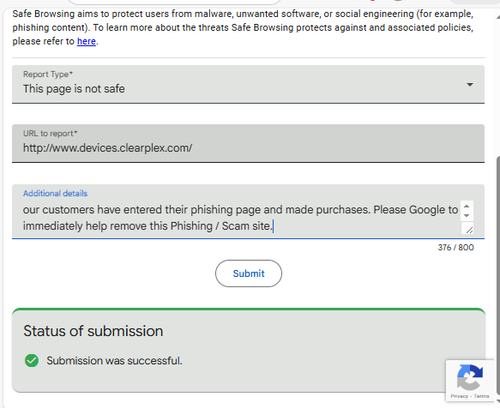Click the 376 / 800 character counter
The height and width of the screenshot is (408, 500).
pyautogui.click(x=456, y=247)
